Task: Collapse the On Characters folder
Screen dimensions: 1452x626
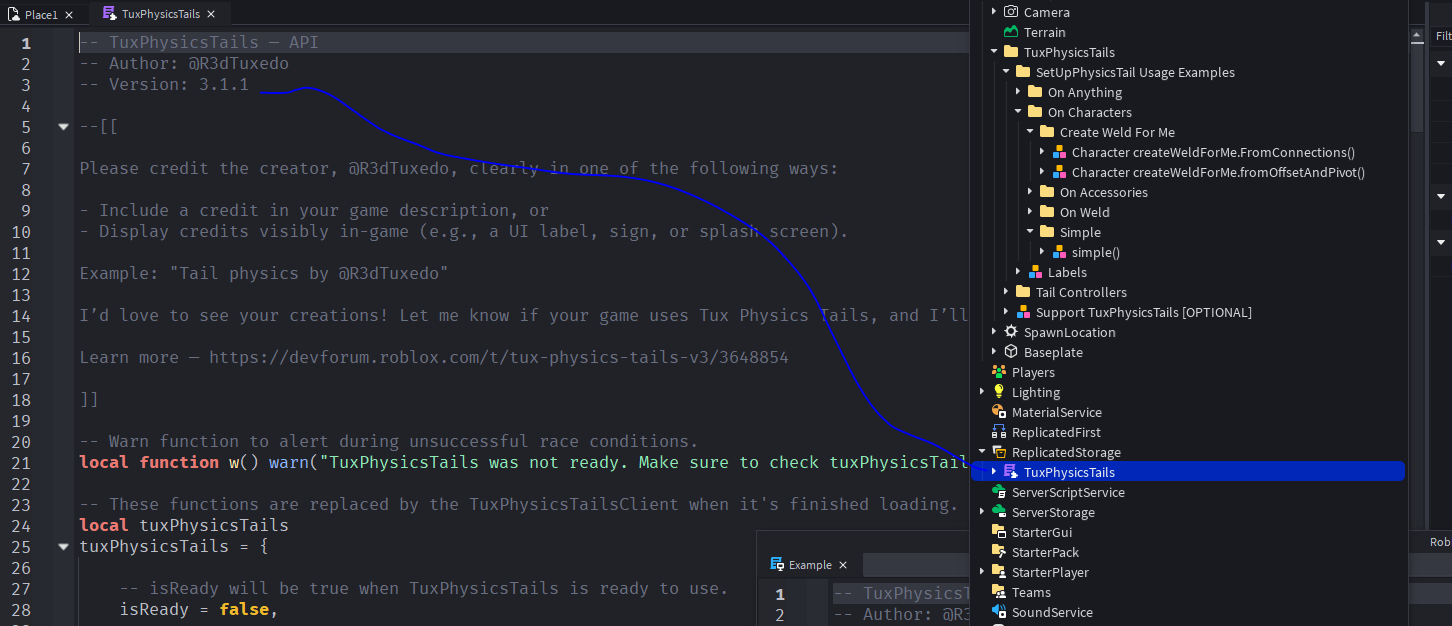Action: click(1018, 112)
